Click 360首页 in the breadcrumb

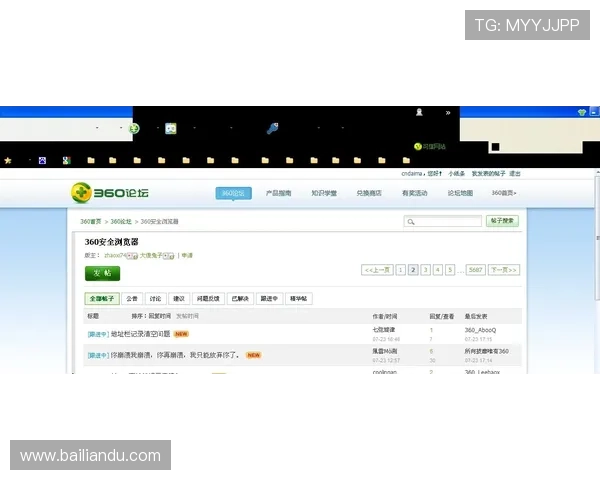point(91,222)
